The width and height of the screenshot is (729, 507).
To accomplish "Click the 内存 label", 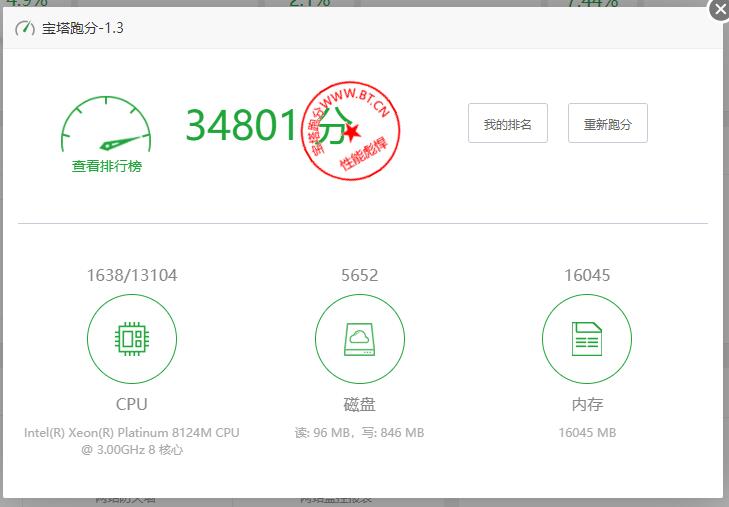I will [587, 404].
